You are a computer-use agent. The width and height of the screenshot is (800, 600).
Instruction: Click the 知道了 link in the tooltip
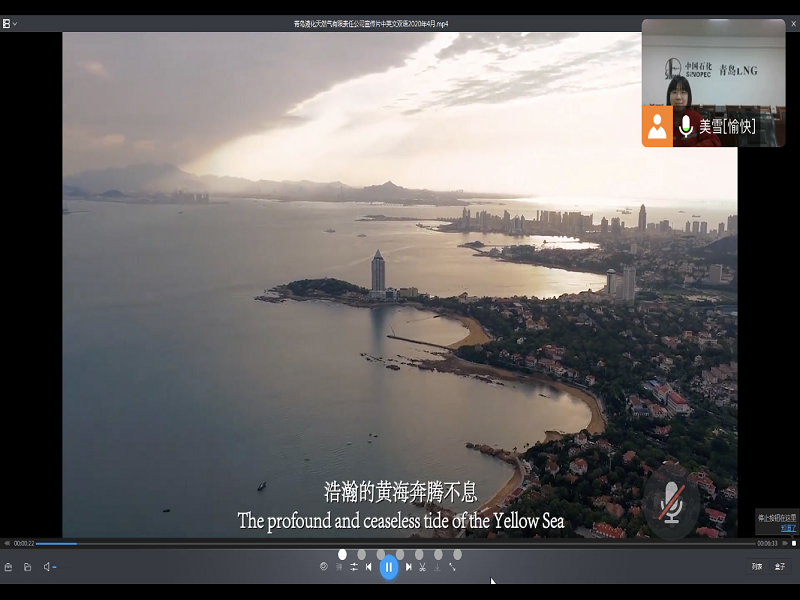(x=789, y=527)
